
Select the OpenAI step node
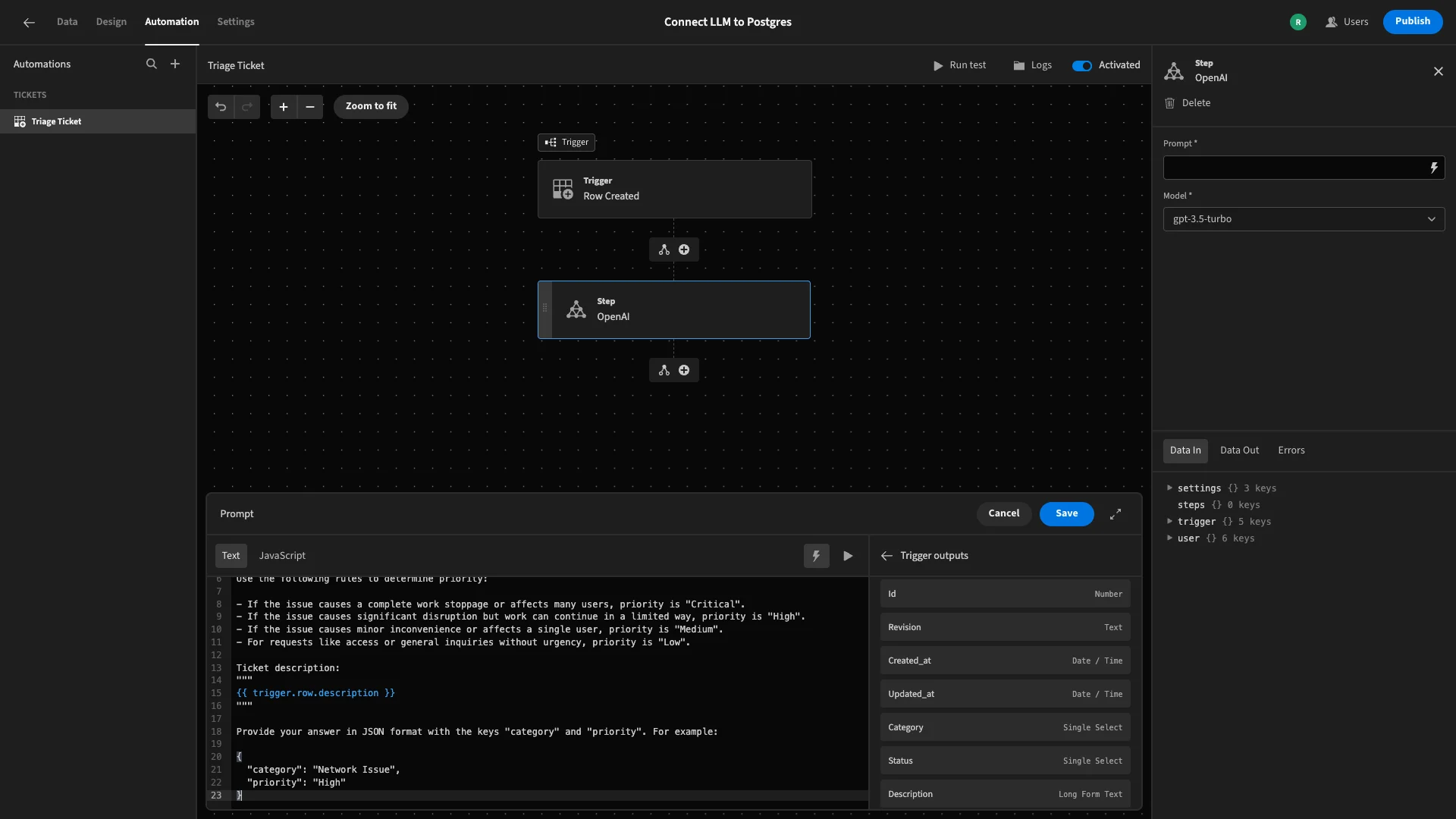coord(674,309)
